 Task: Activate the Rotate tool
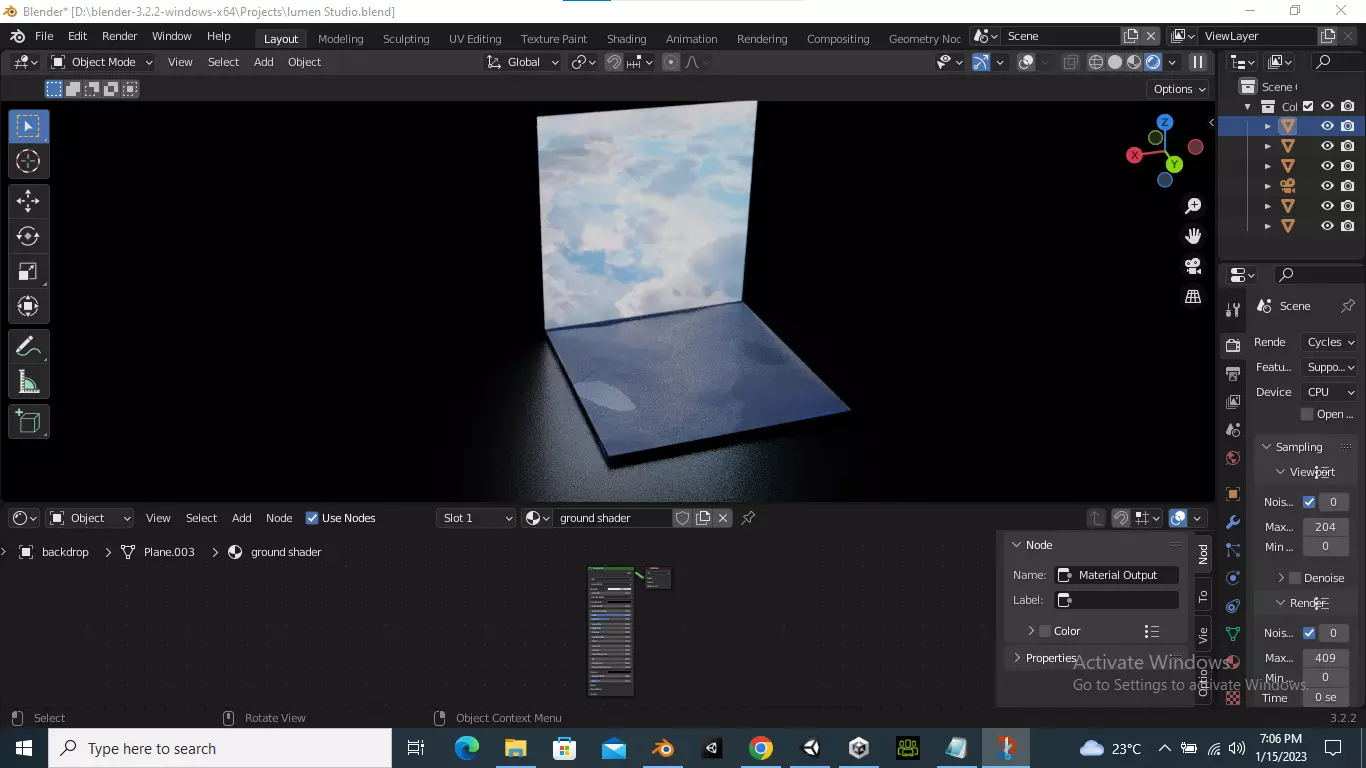coord(28,236)
